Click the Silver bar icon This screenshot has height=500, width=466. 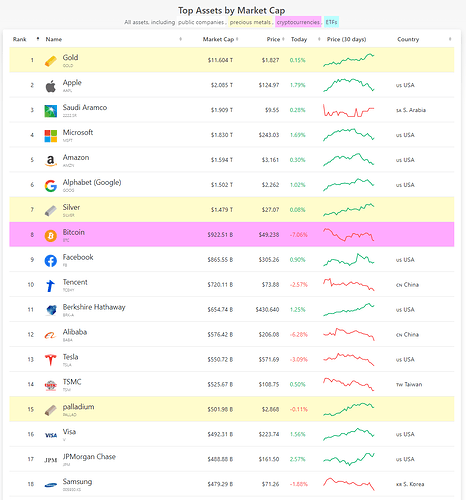coord(51,211)
